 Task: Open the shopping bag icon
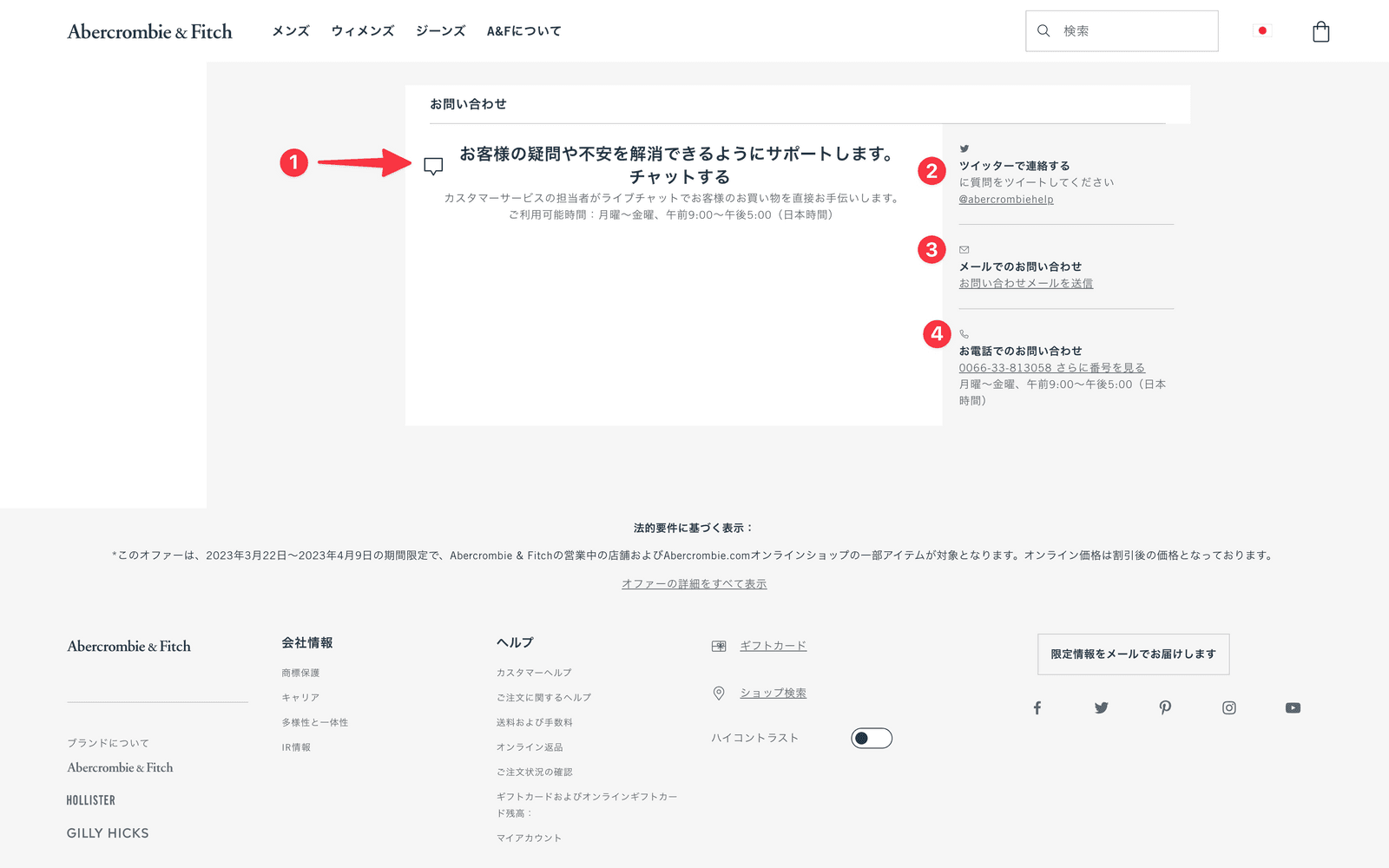(1320, 32)
